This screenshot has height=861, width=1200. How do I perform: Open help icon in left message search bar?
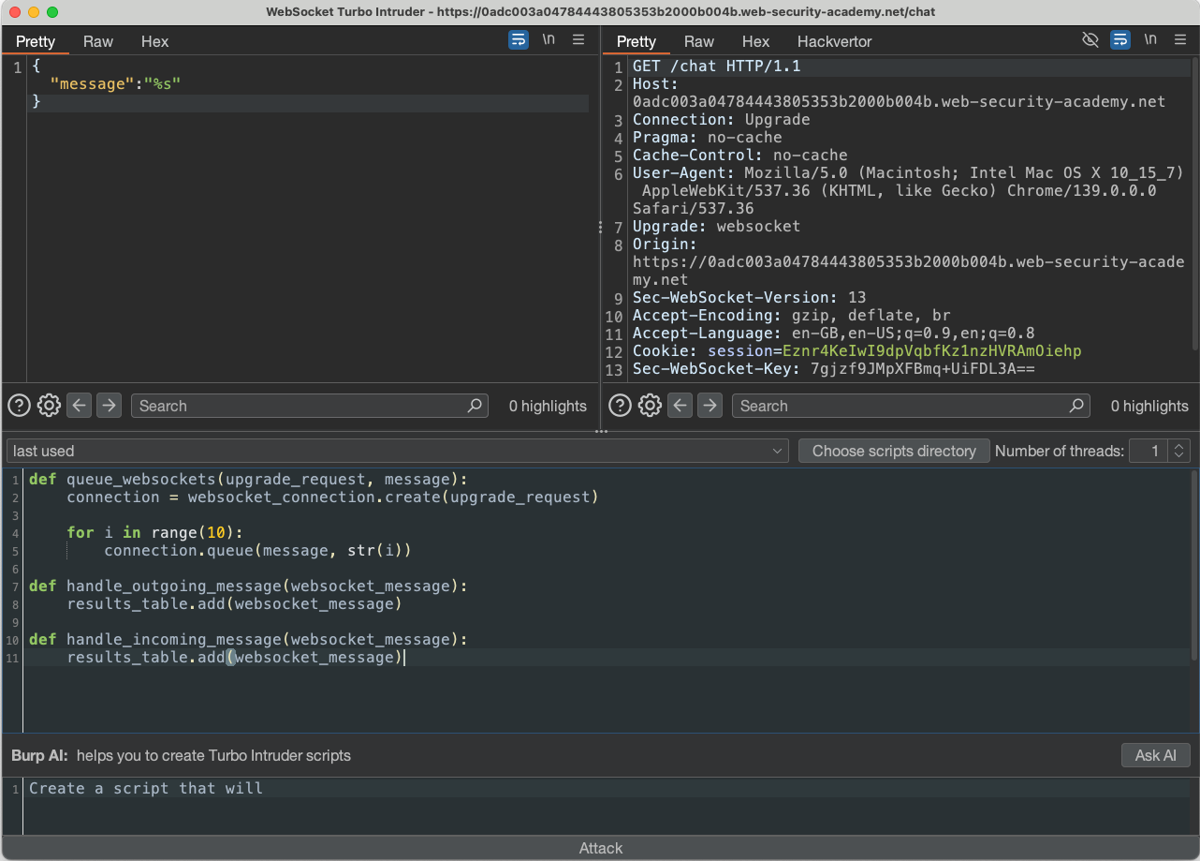click(19, 405)
